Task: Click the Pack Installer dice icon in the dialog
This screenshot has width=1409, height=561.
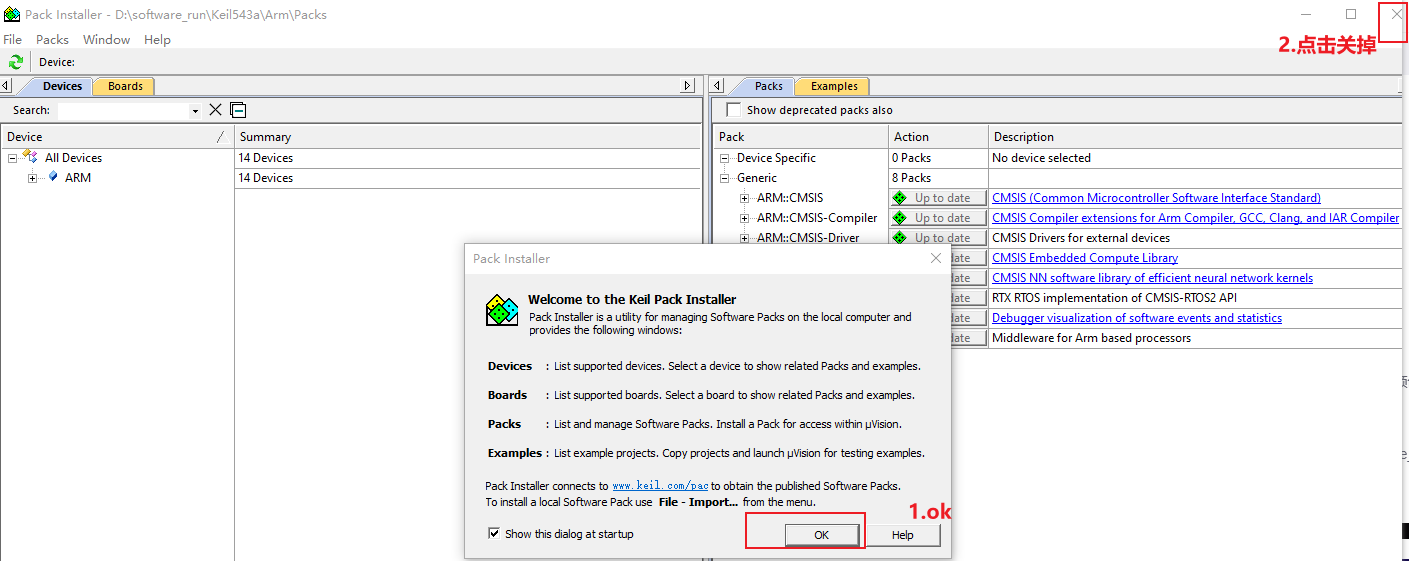Action: coord(501,310)
